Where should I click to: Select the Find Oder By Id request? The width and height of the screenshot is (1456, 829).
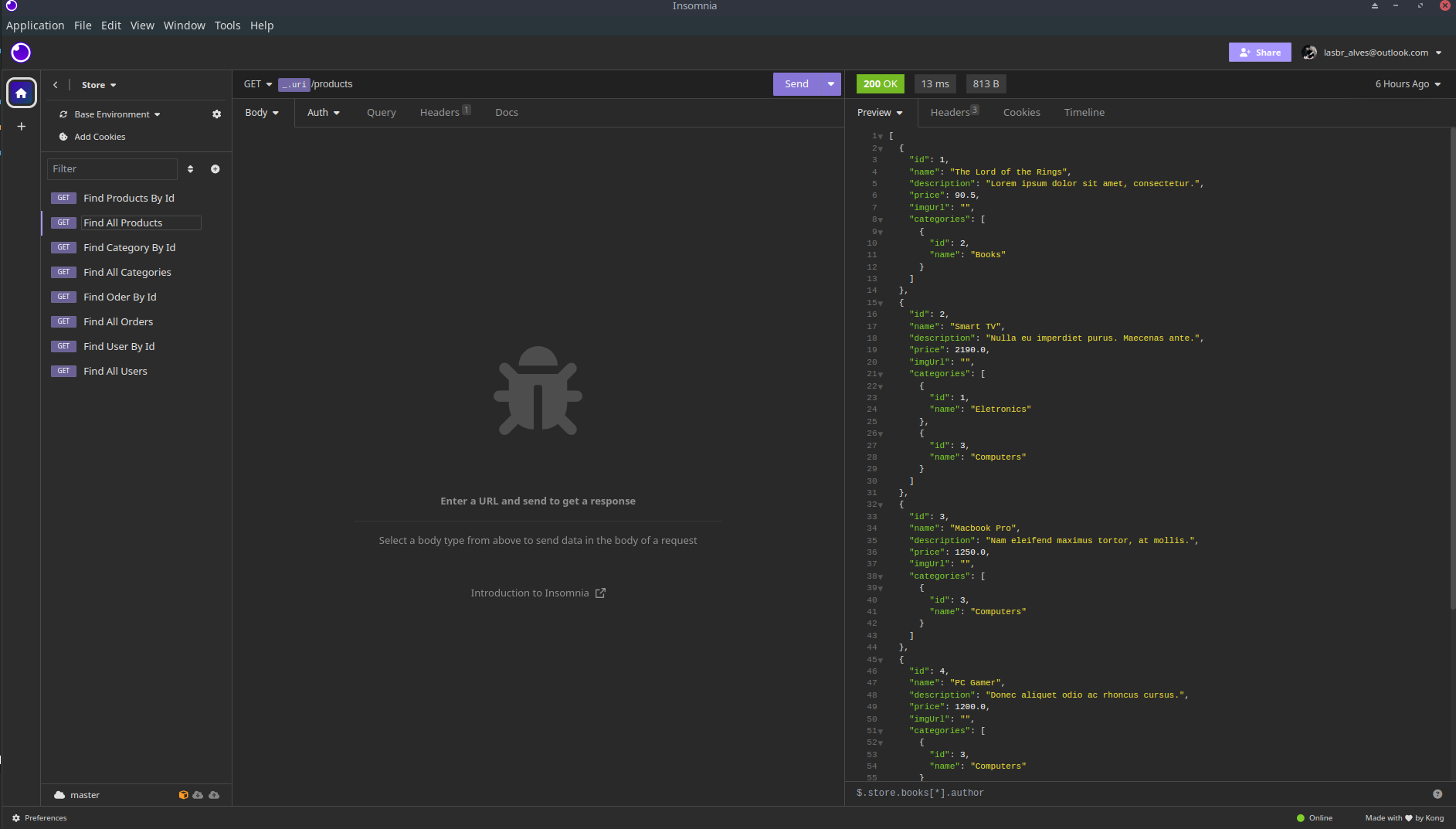120,297
